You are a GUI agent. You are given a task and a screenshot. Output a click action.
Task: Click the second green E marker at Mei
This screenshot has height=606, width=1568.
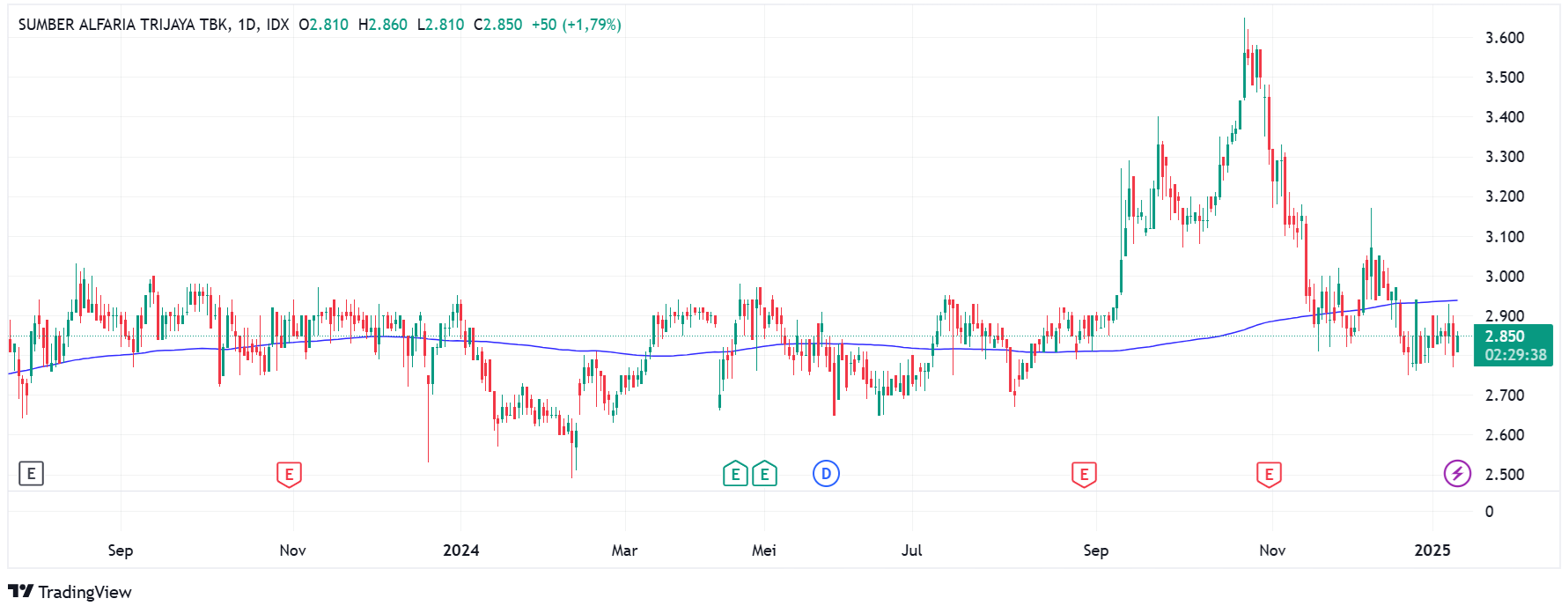point(764,474)
